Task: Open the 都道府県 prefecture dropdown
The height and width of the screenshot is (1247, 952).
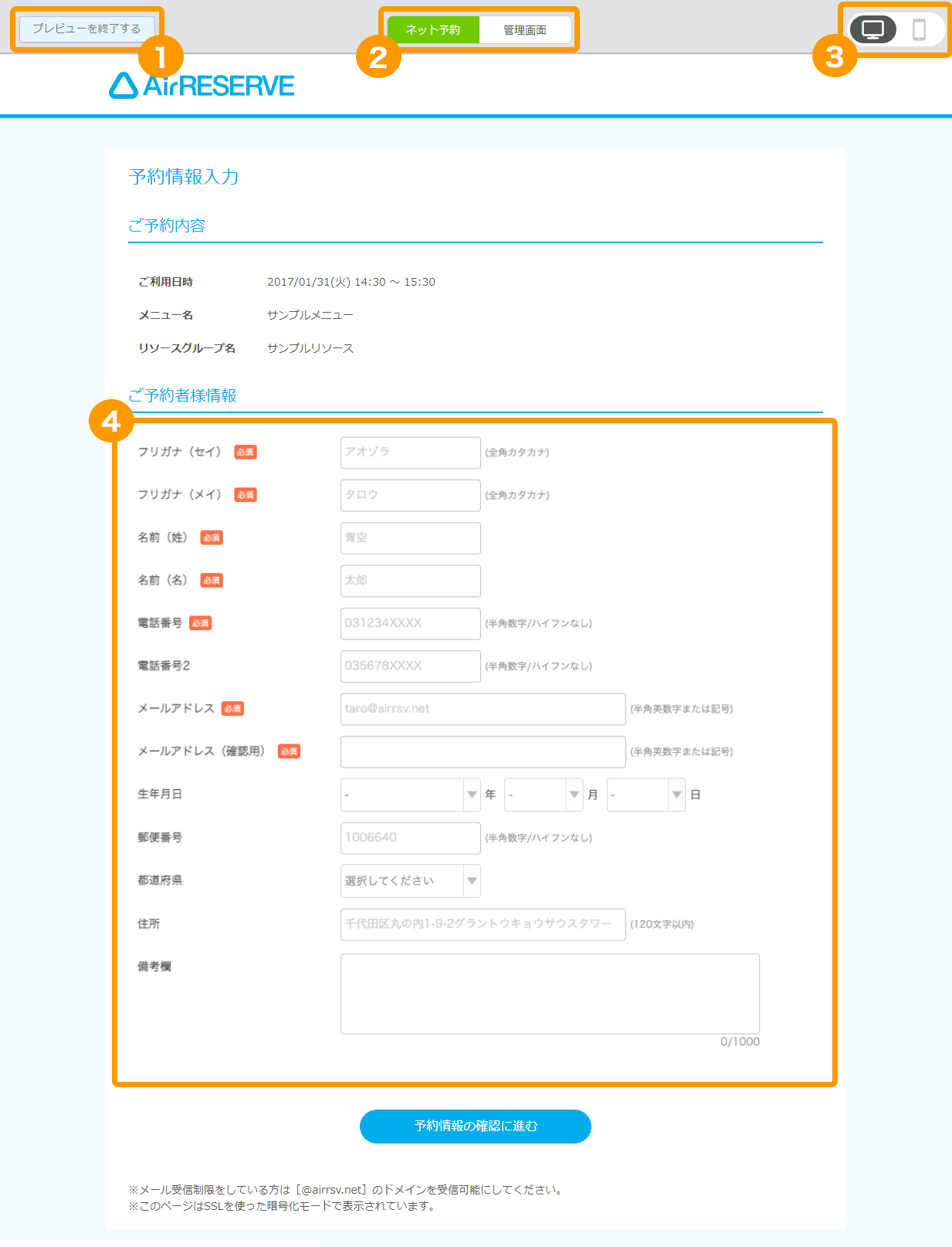Action: [x=411, y=881]
